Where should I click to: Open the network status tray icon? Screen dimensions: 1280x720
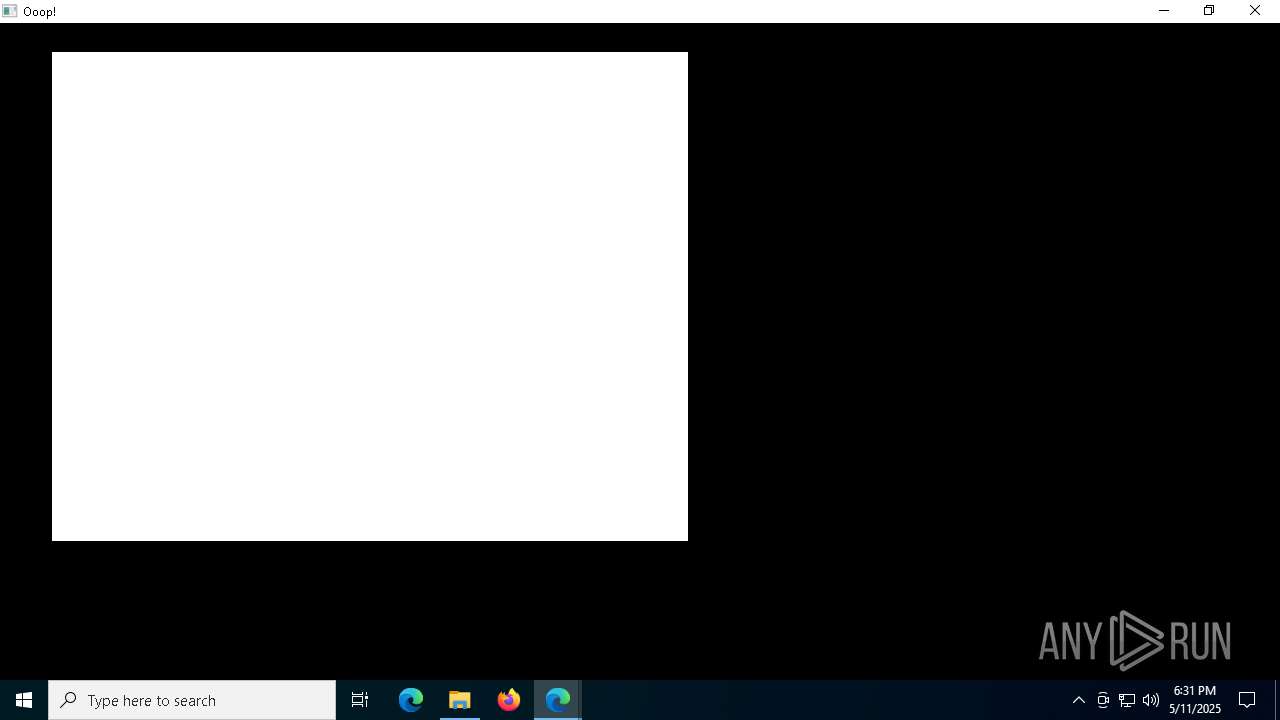tap(1127, 700)
